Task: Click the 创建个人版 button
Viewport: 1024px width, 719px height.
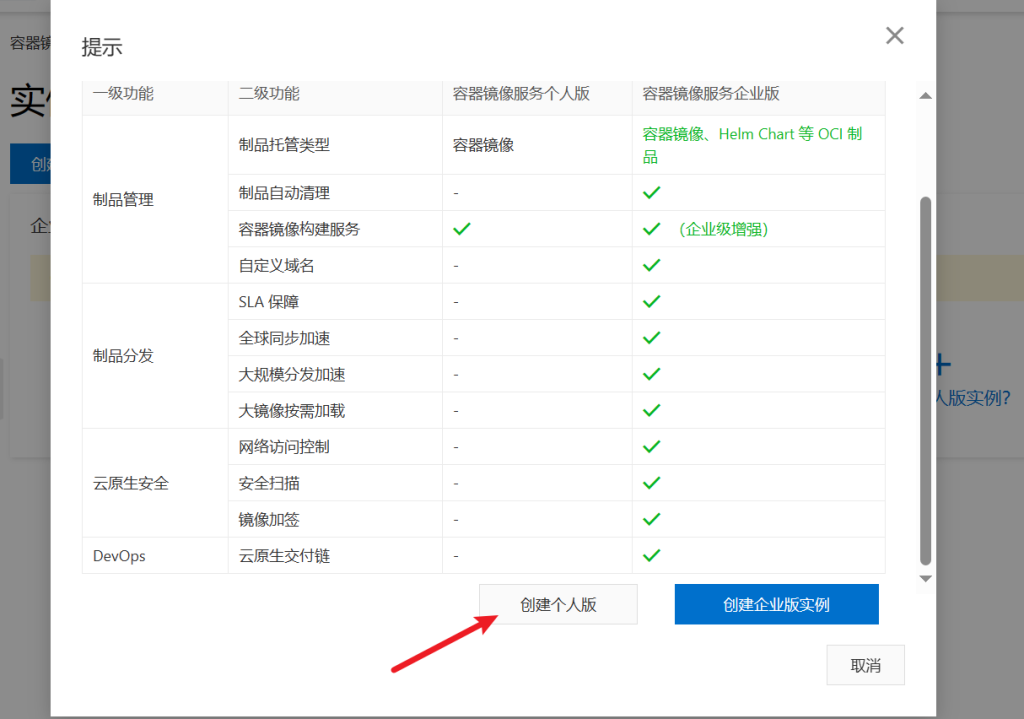Action: coord(558,604)
